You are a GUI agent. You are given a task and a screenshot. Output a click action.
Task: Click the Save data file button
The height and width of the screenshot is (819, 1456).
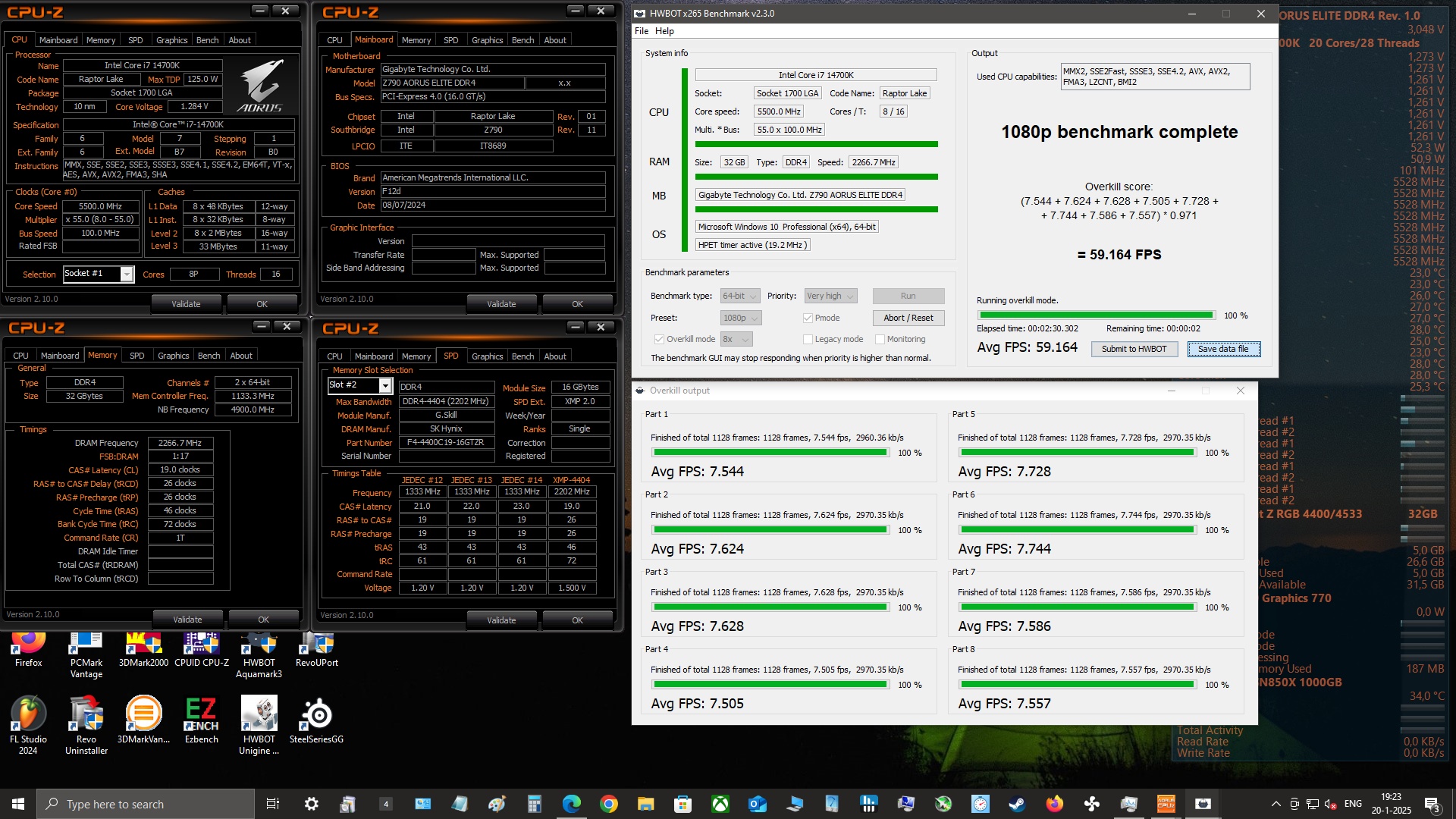tap(1222, 349)
